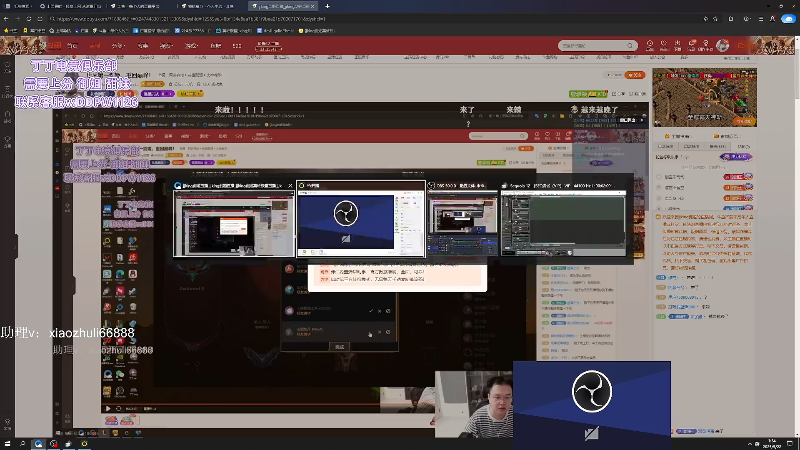Open the Windows Start menu

pyautogui.click(x=7, y=444)
